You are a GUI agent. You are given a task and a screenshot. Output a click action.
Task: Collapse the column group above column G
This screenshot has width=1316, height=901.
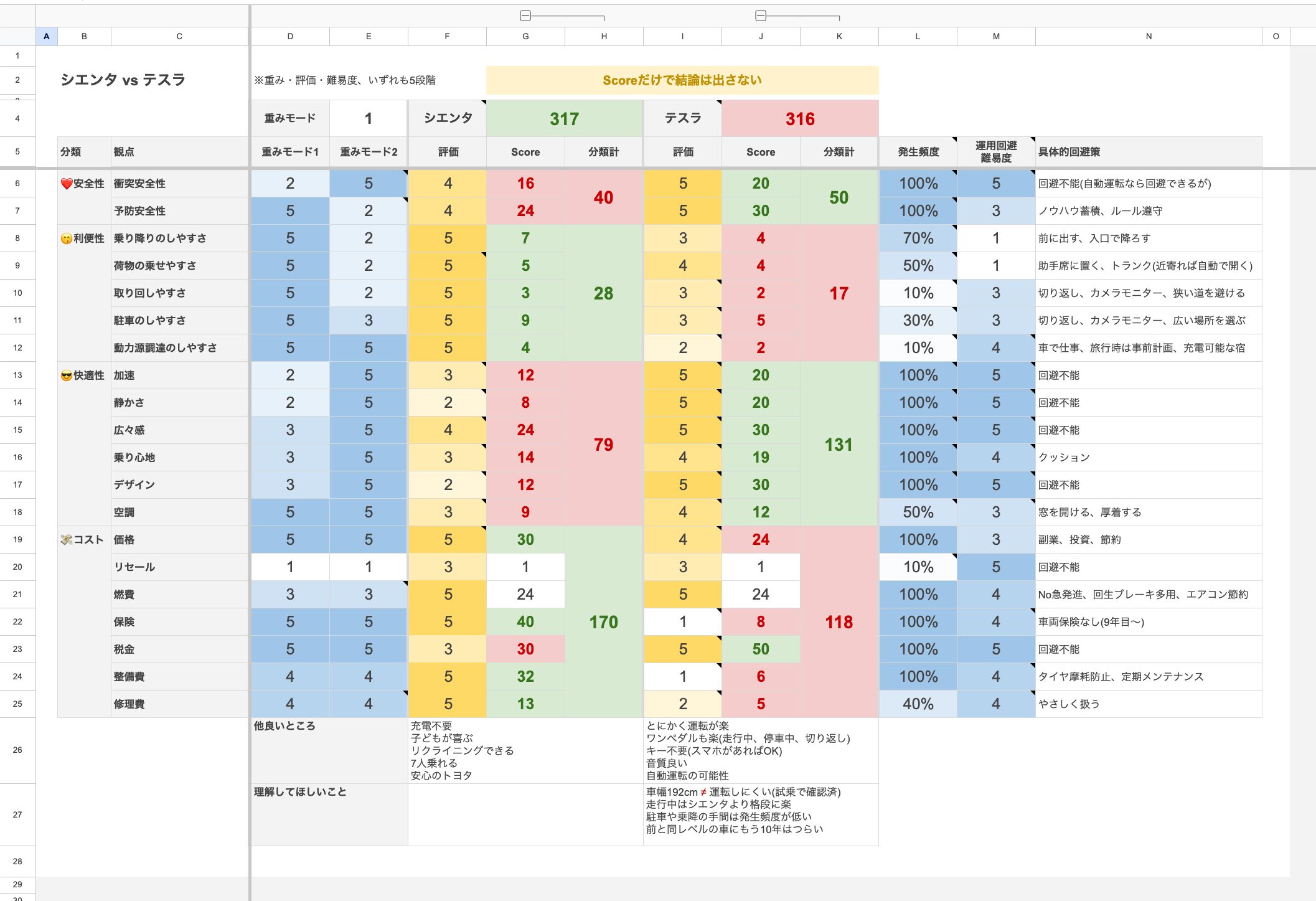pyautogui.click(x=525, y=16)
